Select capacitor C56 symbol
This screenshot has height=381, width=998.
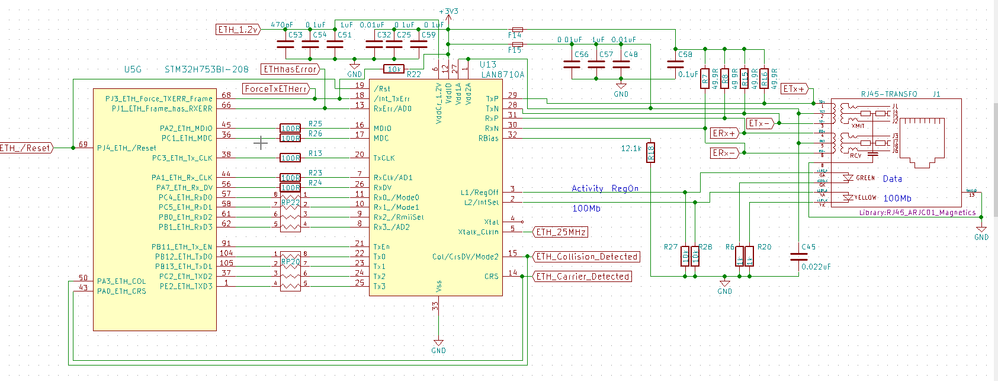[572, 64]
